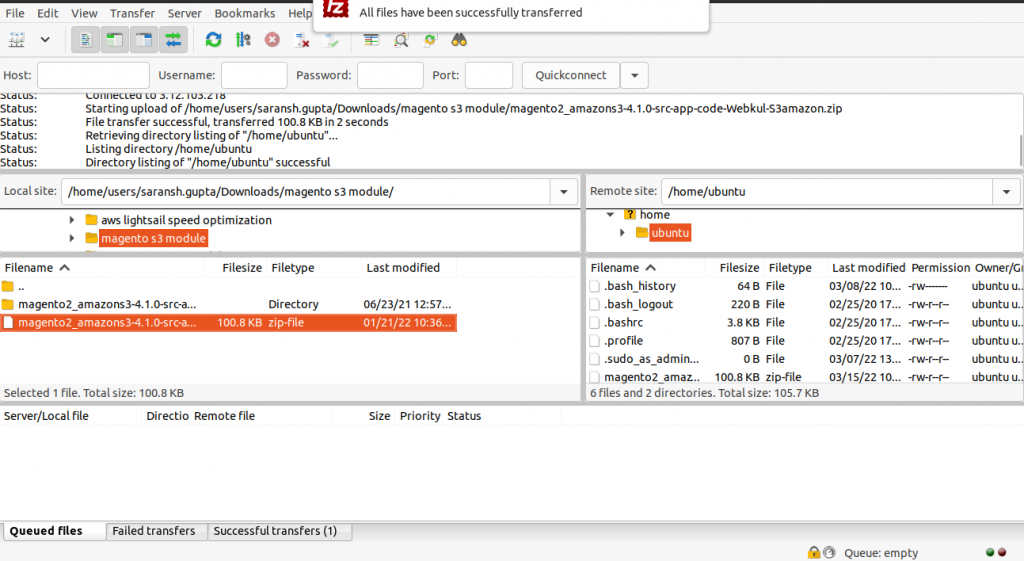The height and width of the screenshot is (561, 1024).
Task: Click the Username input field
Action: click(254, 75)
